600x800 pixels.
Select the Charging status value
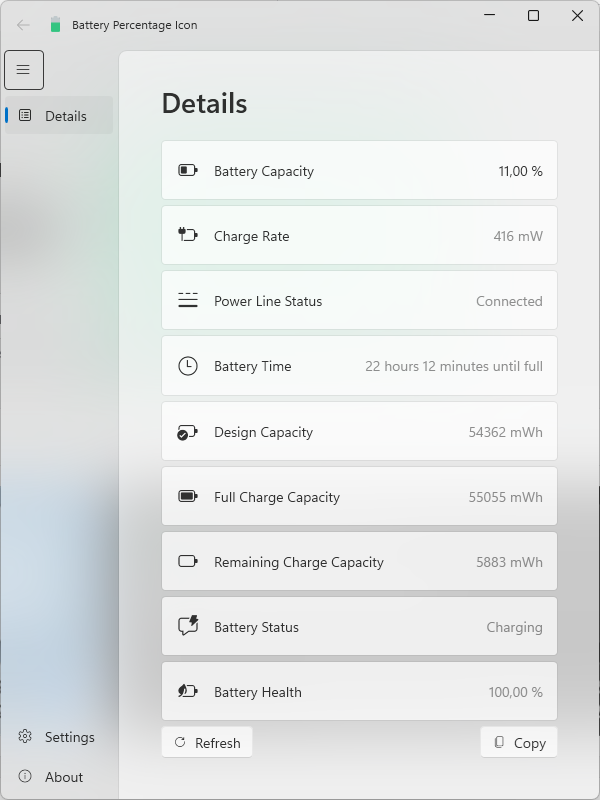coord(514,628)
